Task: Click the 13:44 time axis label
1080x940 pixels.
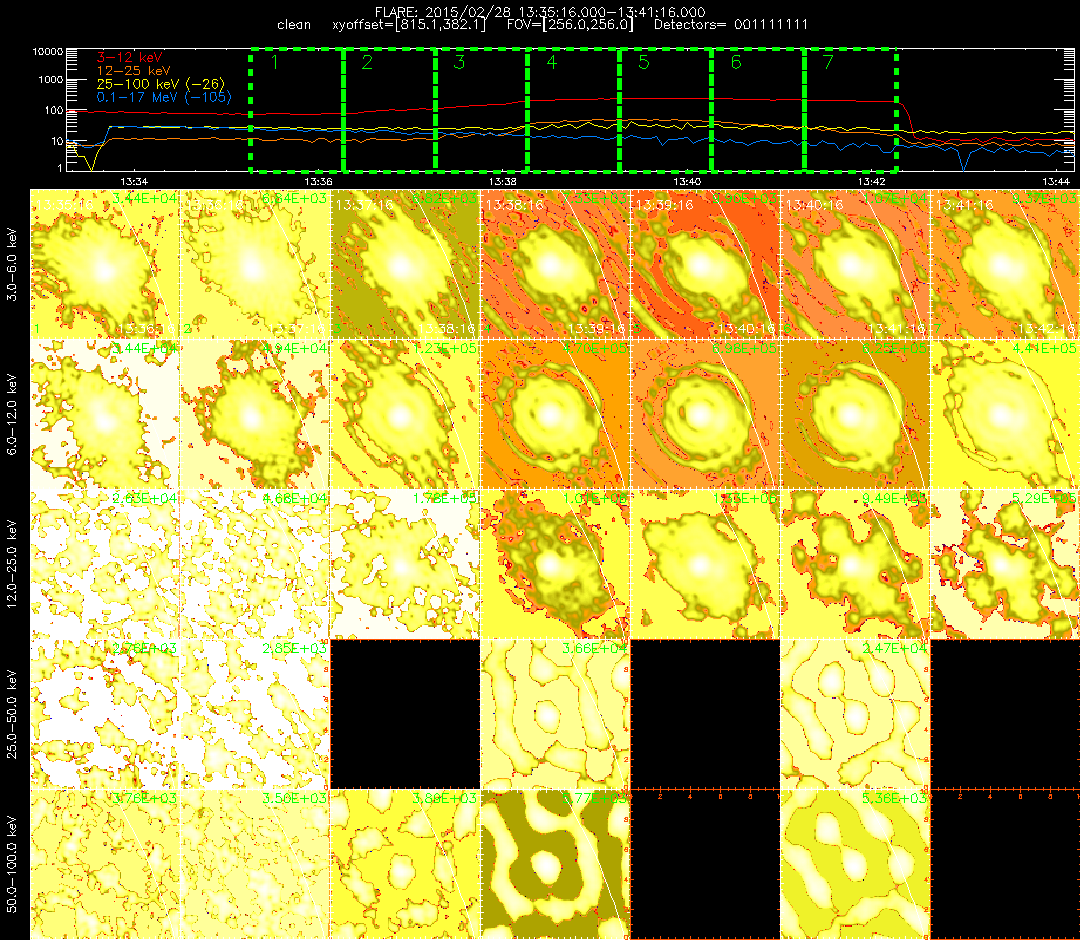Action: [1057, 182]
